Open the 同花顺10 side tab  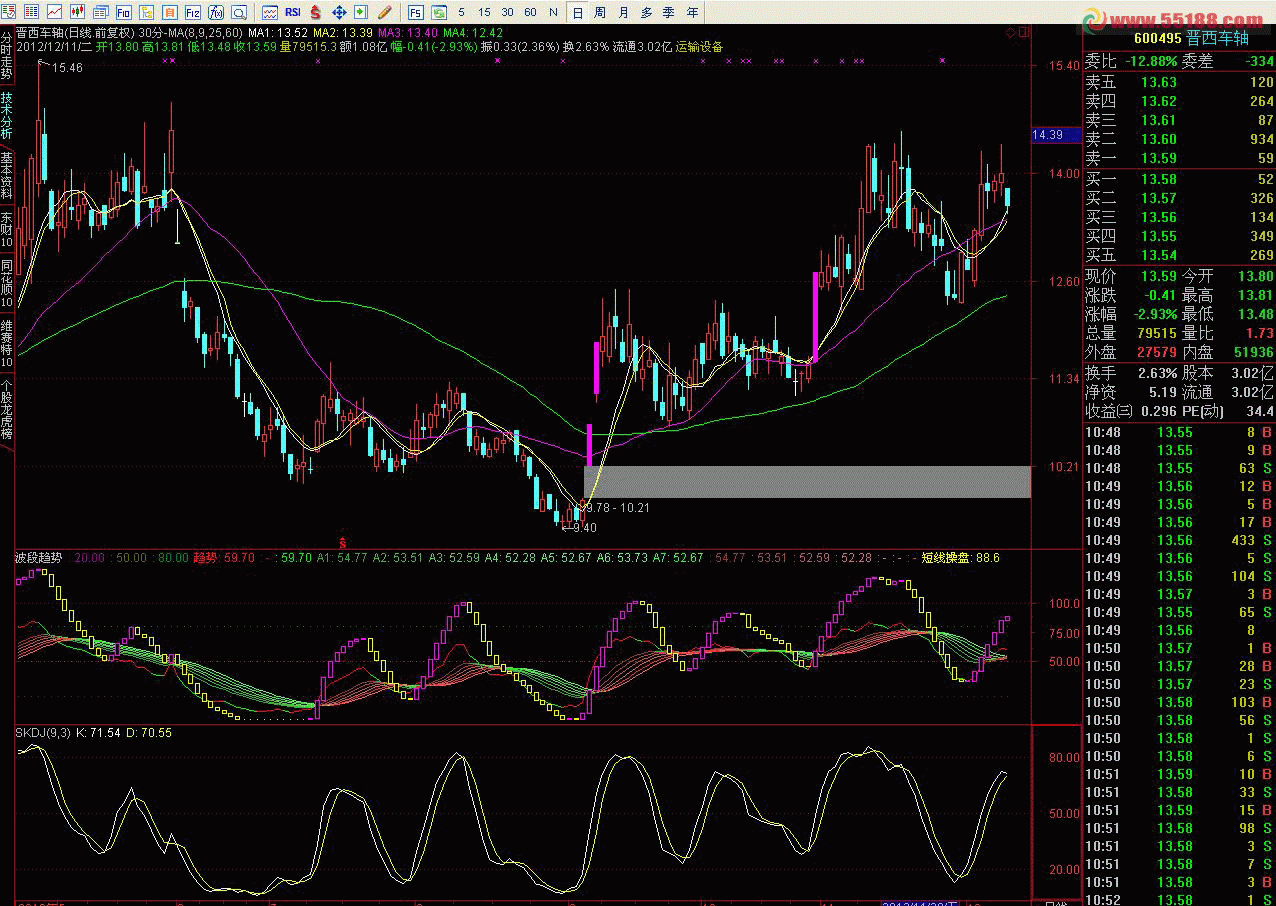pos(6,283)
